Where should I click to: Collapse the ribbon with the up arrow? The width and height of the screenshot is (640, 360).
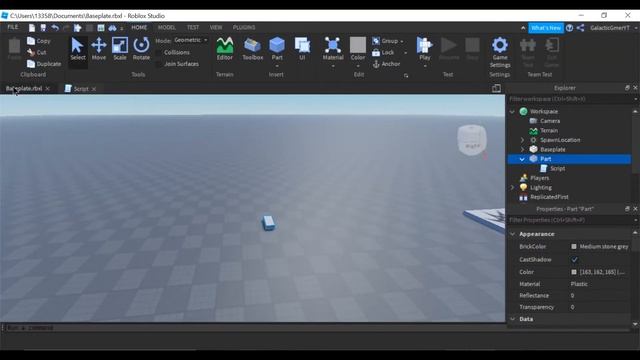523,28
